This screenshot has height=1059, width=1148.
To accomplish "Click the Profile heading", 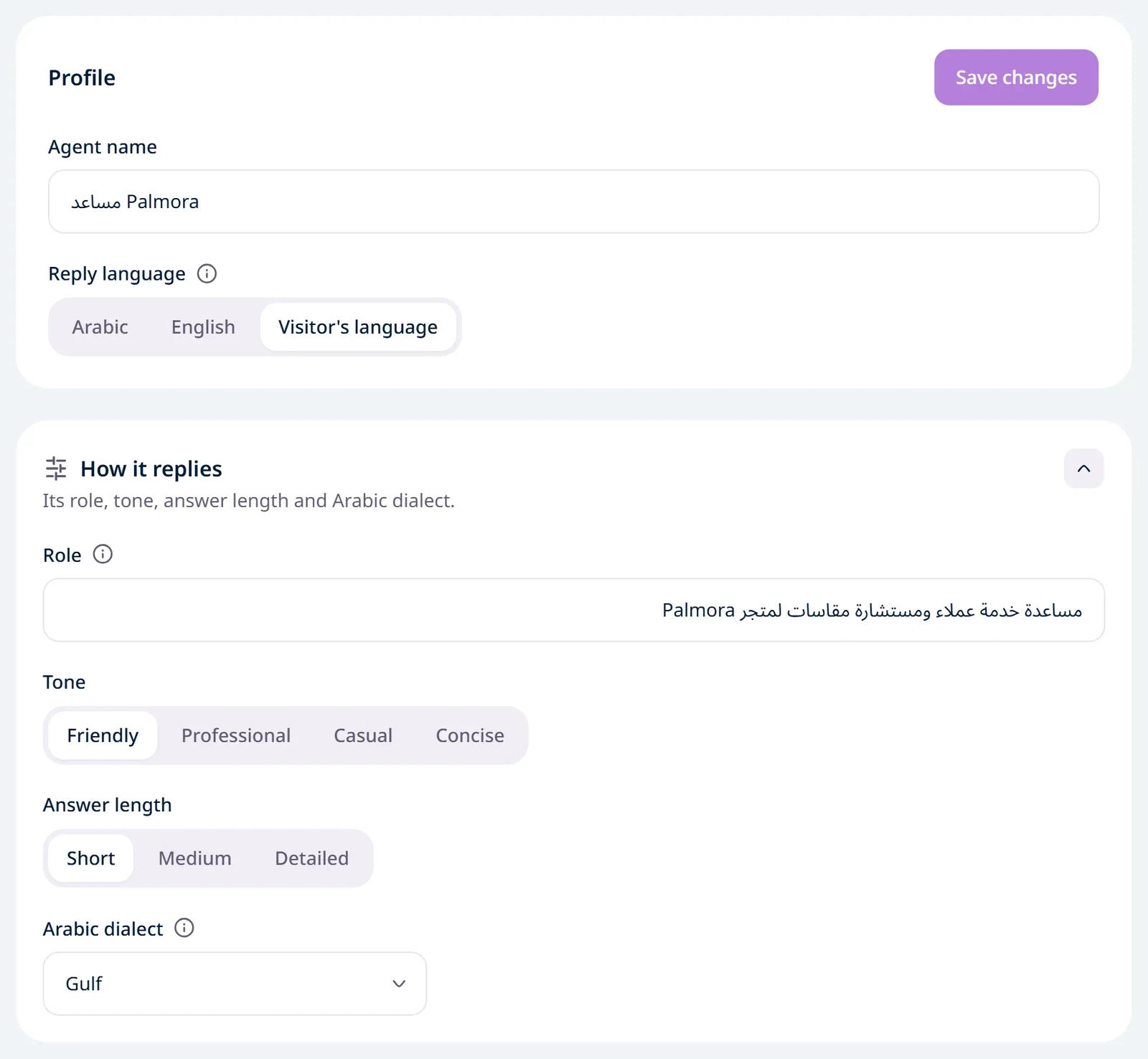I will coord(82,77).
